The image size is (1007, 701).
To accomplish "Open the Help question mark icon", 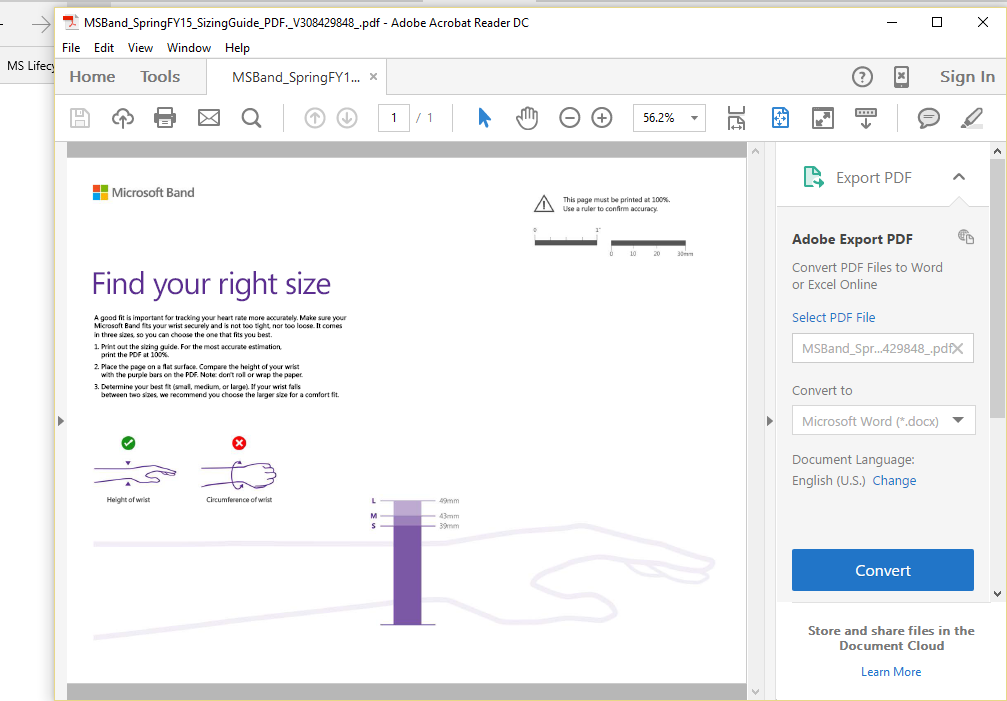I will (x=863, y=77).
